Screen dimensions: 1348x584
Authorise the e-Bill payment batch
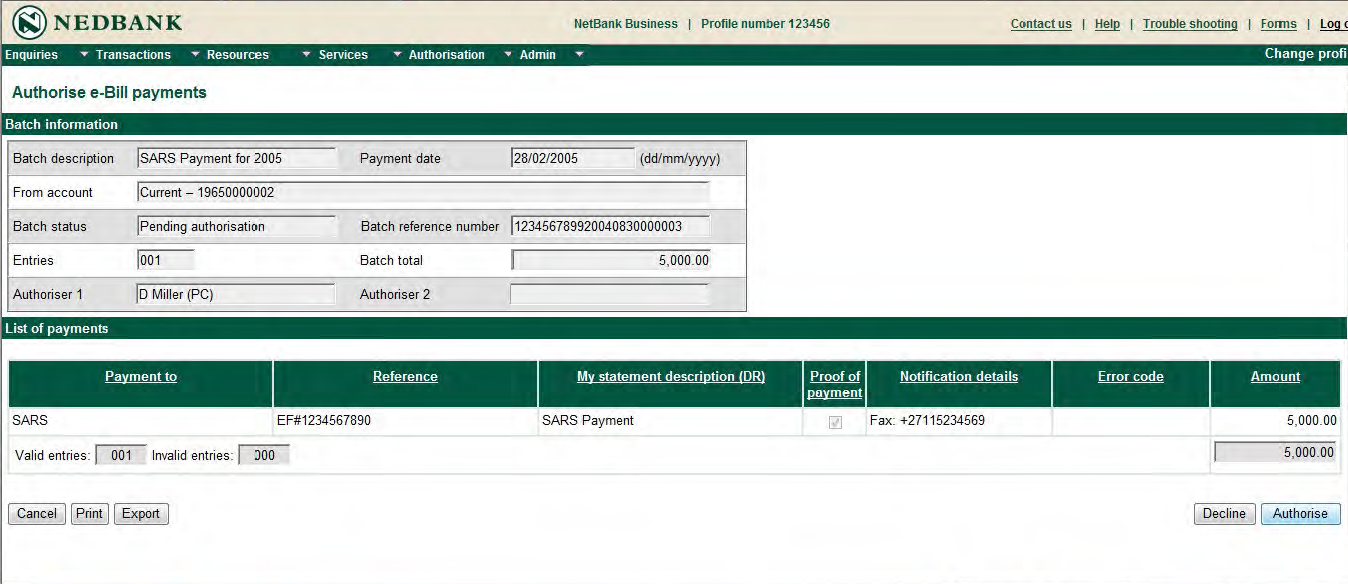pos(1300,513)
